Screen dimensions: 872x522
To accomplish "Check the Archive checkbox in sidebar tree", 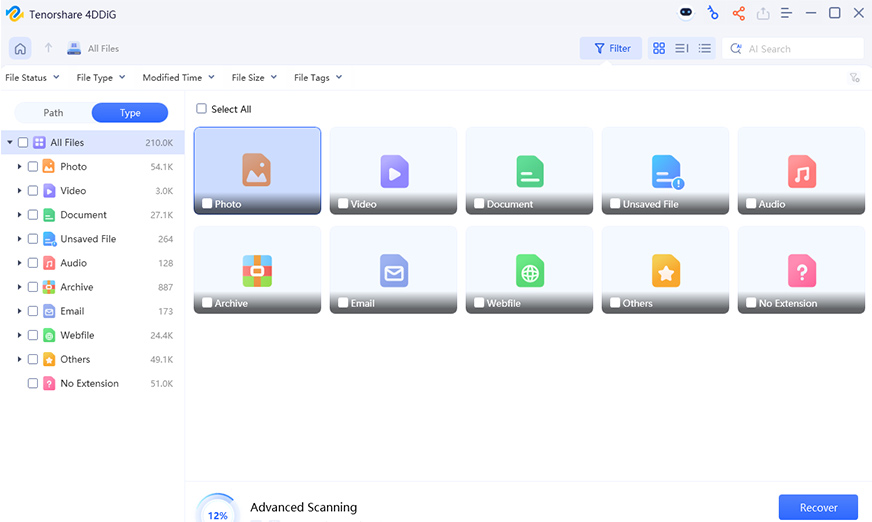I will click(x=33, y=287).
